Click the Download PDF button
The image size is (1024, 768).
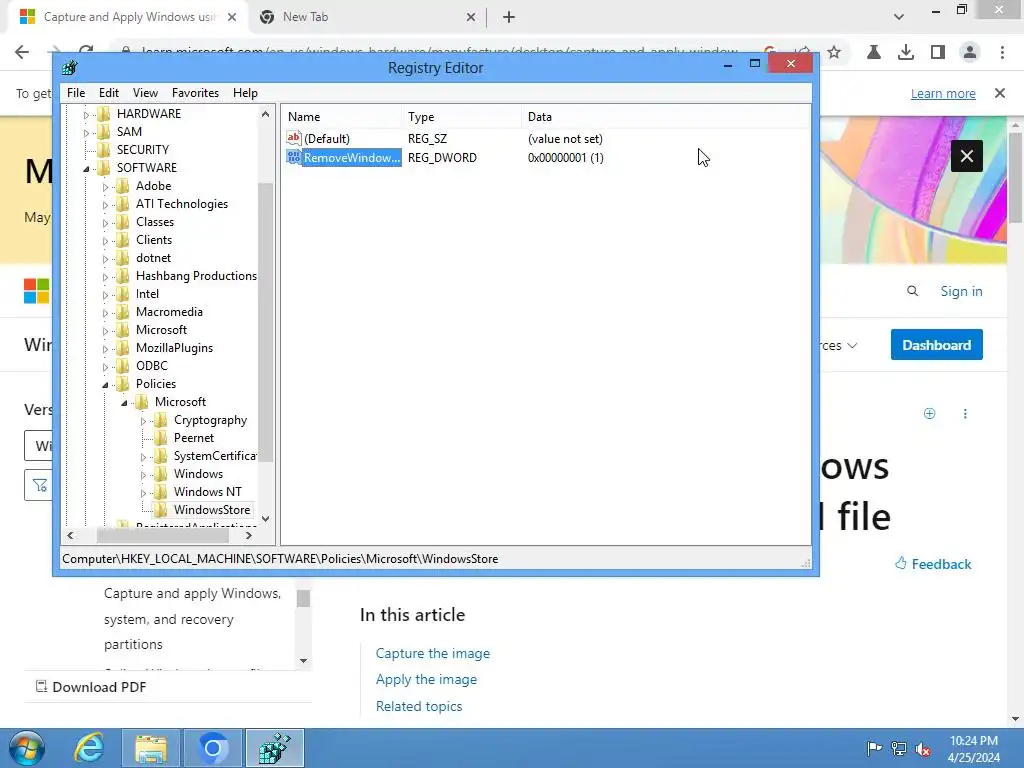tap(91, 687)
